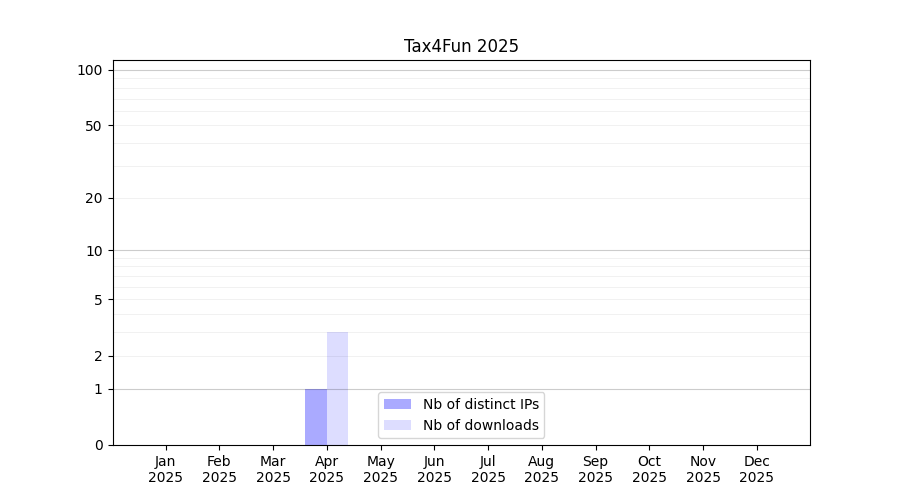Click the April distinct IPs bar
This screenshot has width=900, height=500.
[316, 417]
